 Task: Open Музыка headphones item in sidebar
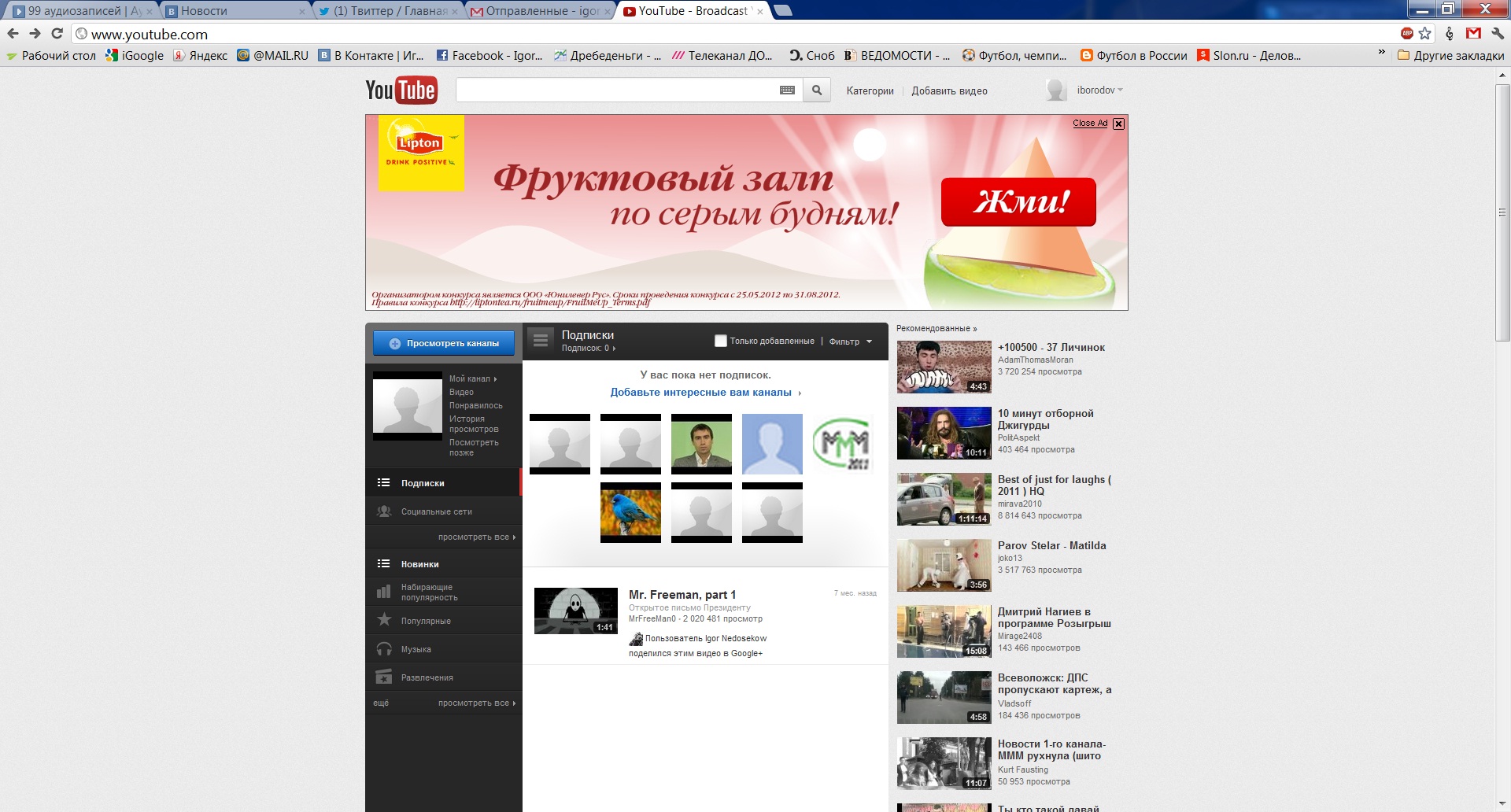point(444,649)
